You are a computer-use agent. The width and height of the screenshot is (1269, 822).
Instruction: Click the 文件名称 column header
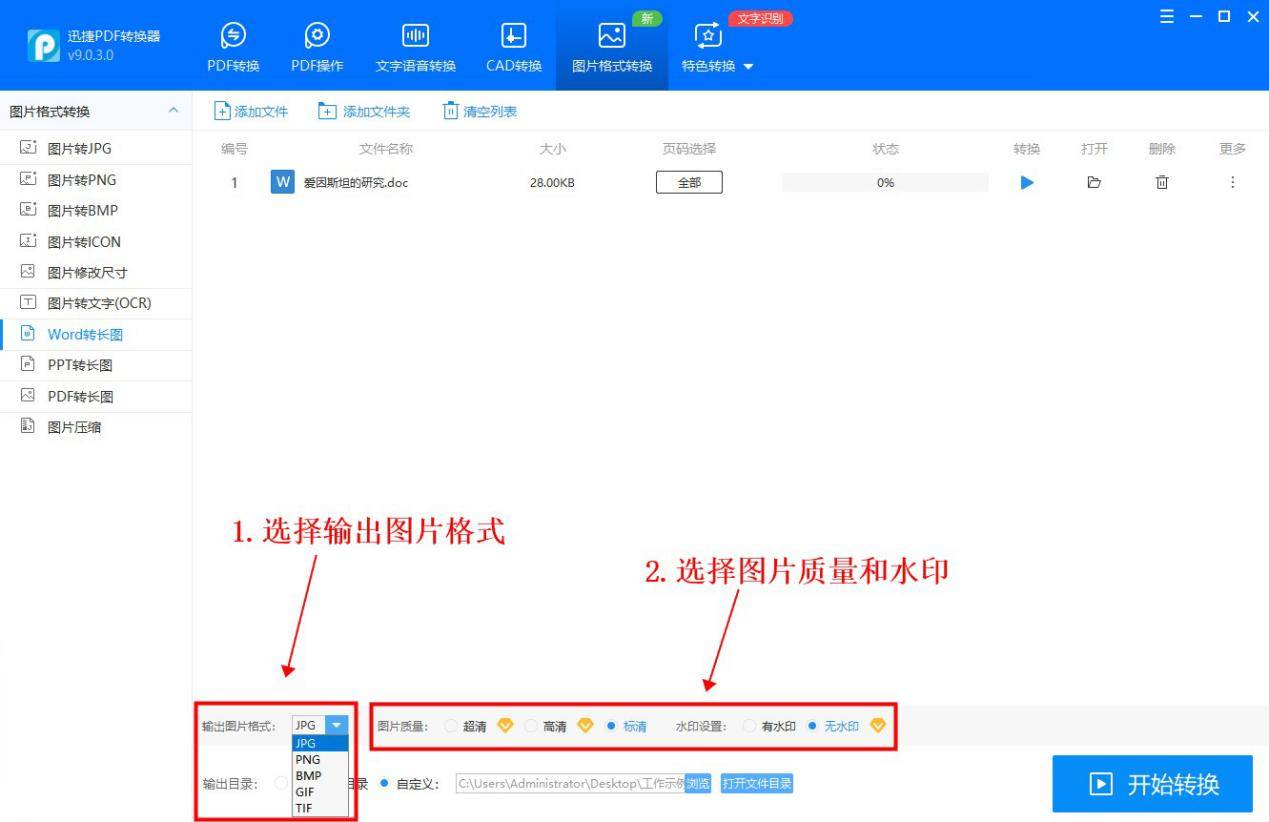click(x=386, y=149)
